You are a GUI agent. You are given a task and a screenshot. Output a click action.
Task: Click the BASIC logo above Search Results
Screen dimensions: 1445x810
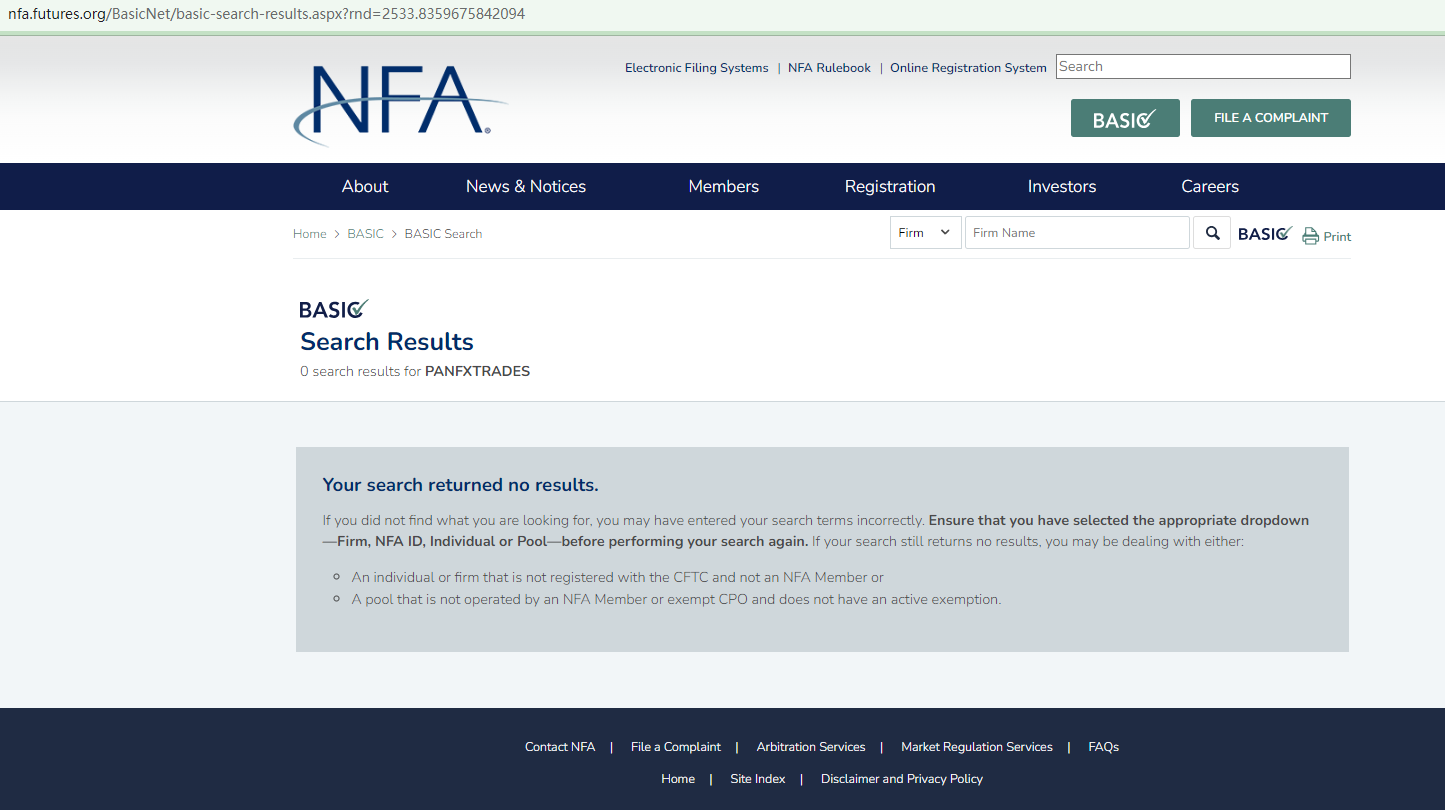pyautogui.click(x=334, y=309)
